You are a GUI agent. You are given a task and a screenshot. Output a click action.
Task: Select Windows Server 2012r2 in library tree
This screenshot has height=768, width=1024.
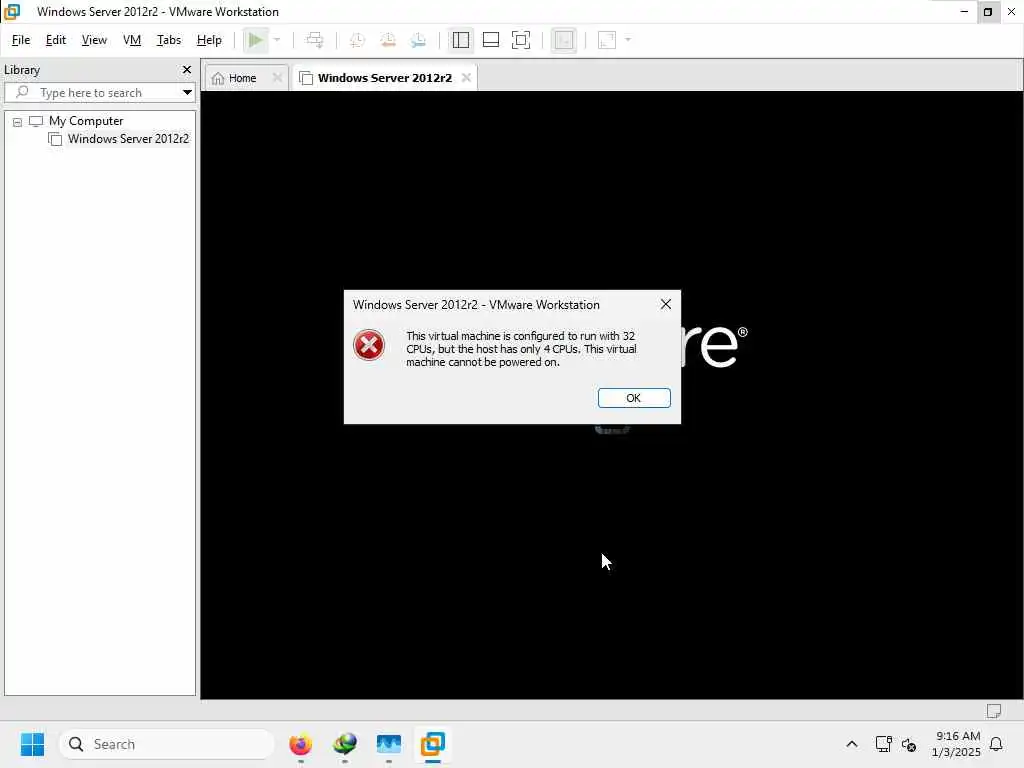[128, 138]
